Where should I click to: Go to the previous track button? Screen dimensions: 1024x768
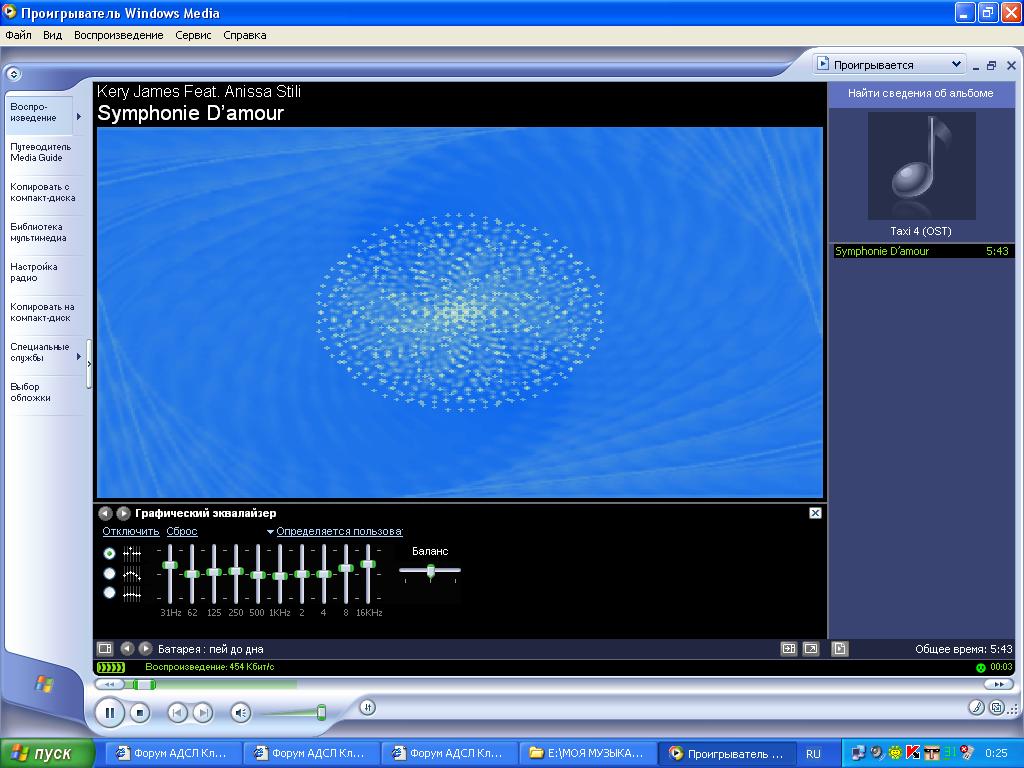tap(177, 713)
